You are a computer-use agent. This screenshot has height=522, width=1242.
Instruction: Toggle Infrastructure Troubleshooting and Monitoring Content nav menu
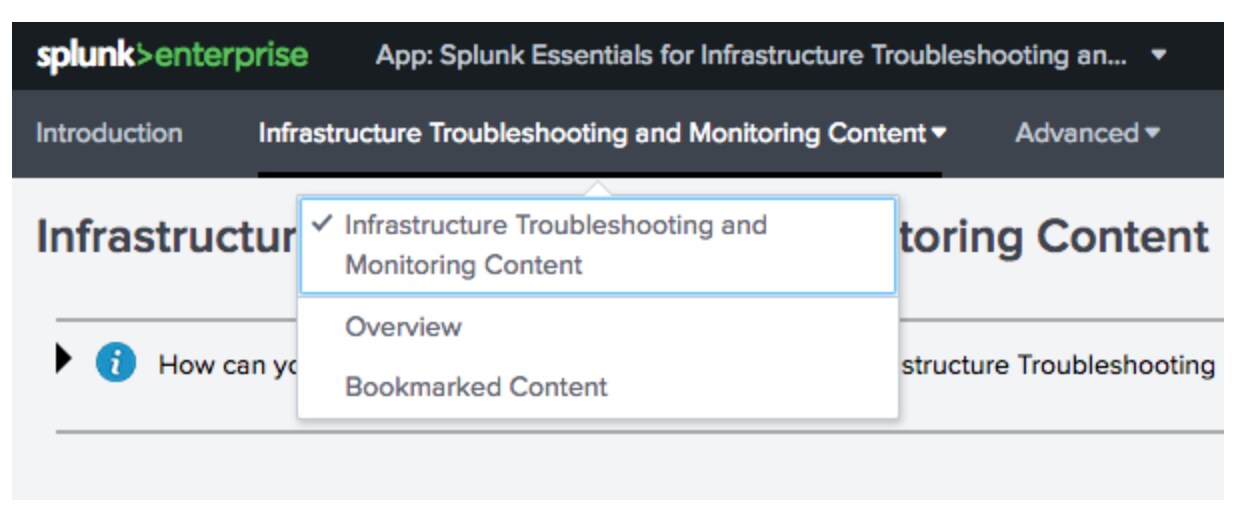point(601,133)
